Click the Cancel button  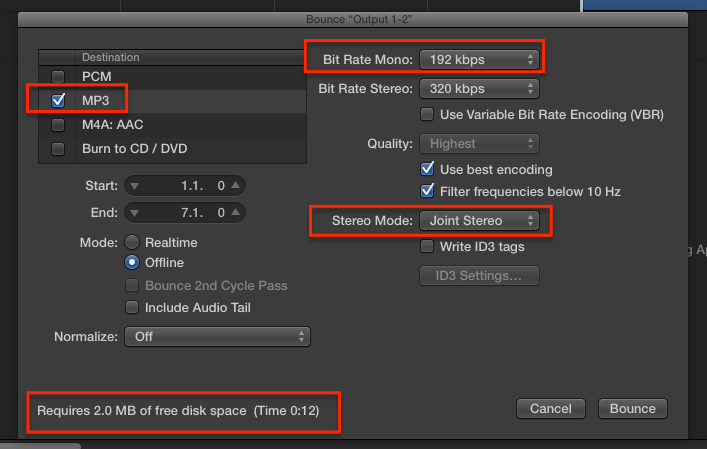pos(551,408)
